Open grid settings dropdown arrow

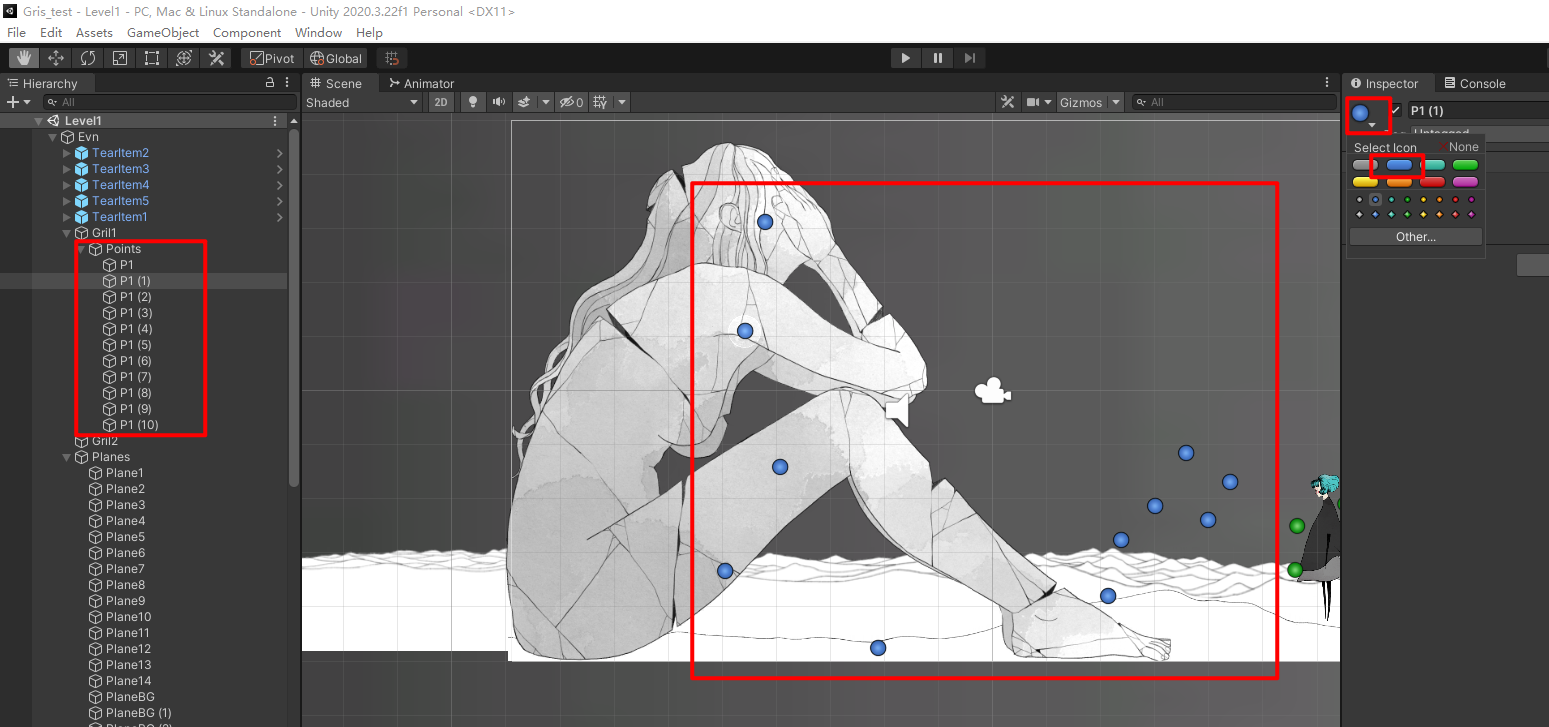(x=622, y=102)
